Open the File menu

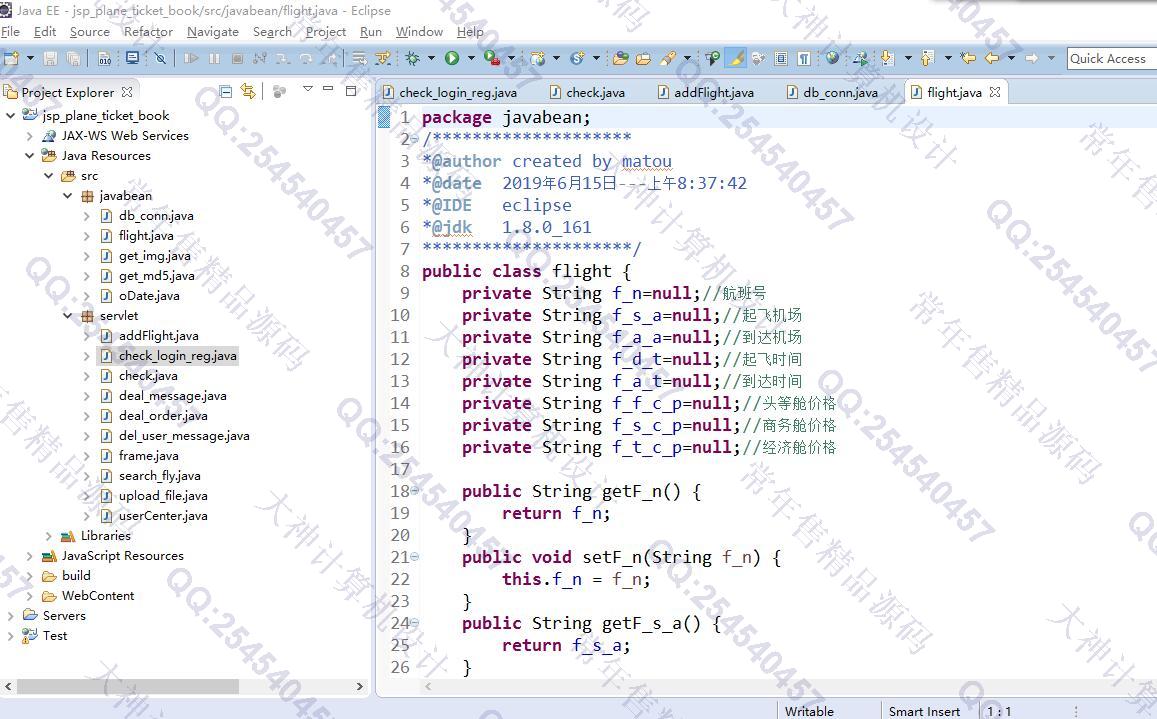(x=10, y=32)
